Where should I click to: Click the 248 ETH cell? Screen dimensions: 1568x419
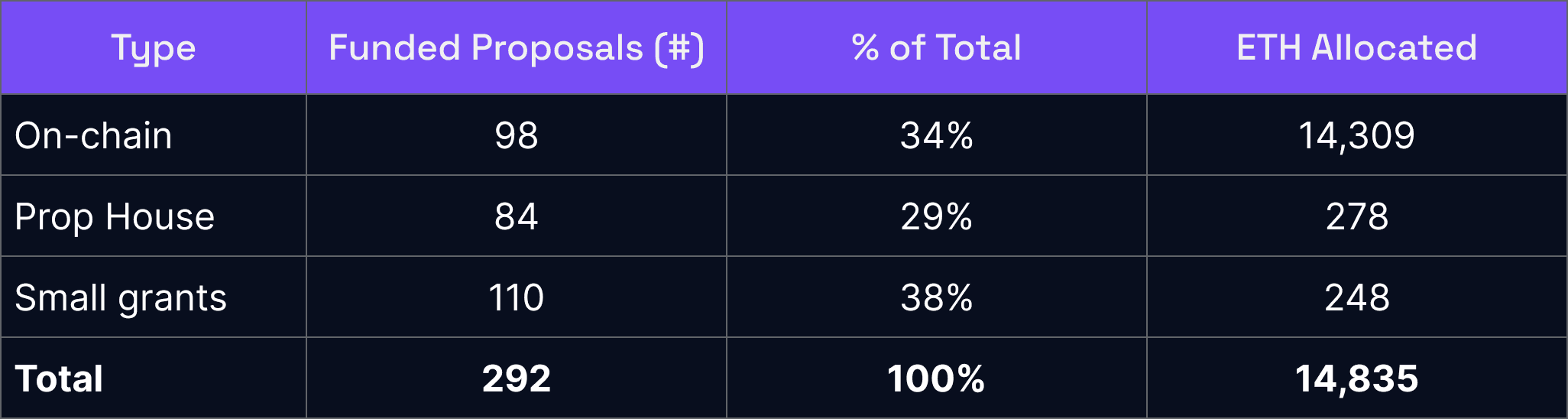click(1357, 297)
